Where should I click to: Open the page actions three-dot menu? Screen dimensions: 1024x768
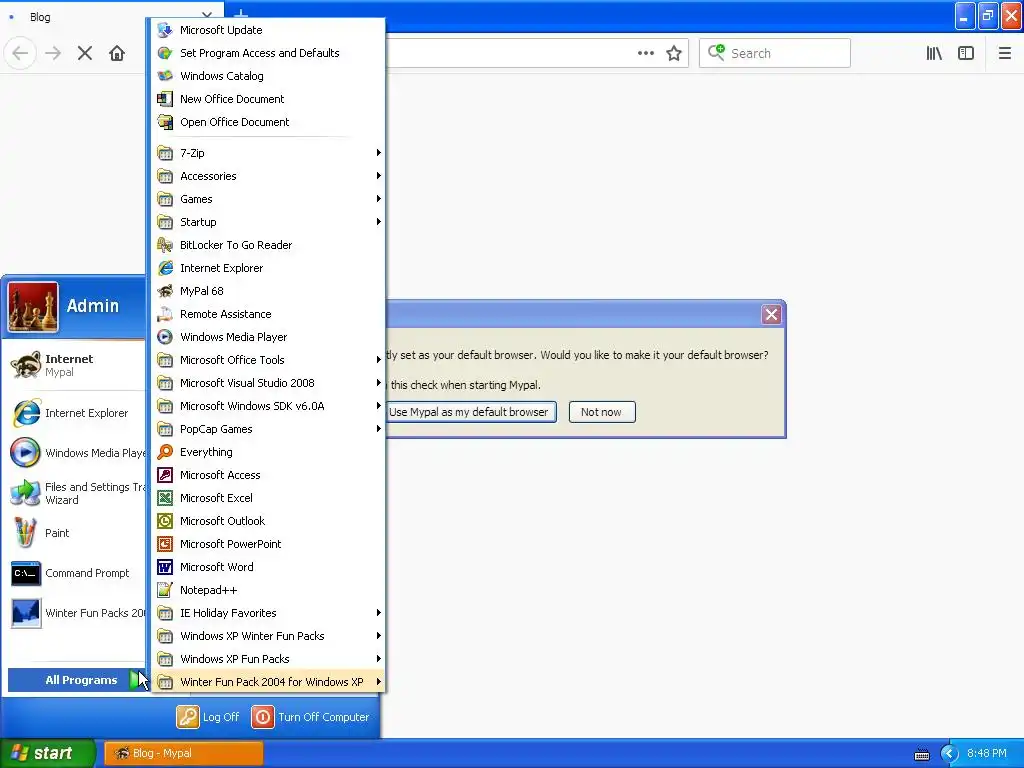646,54
